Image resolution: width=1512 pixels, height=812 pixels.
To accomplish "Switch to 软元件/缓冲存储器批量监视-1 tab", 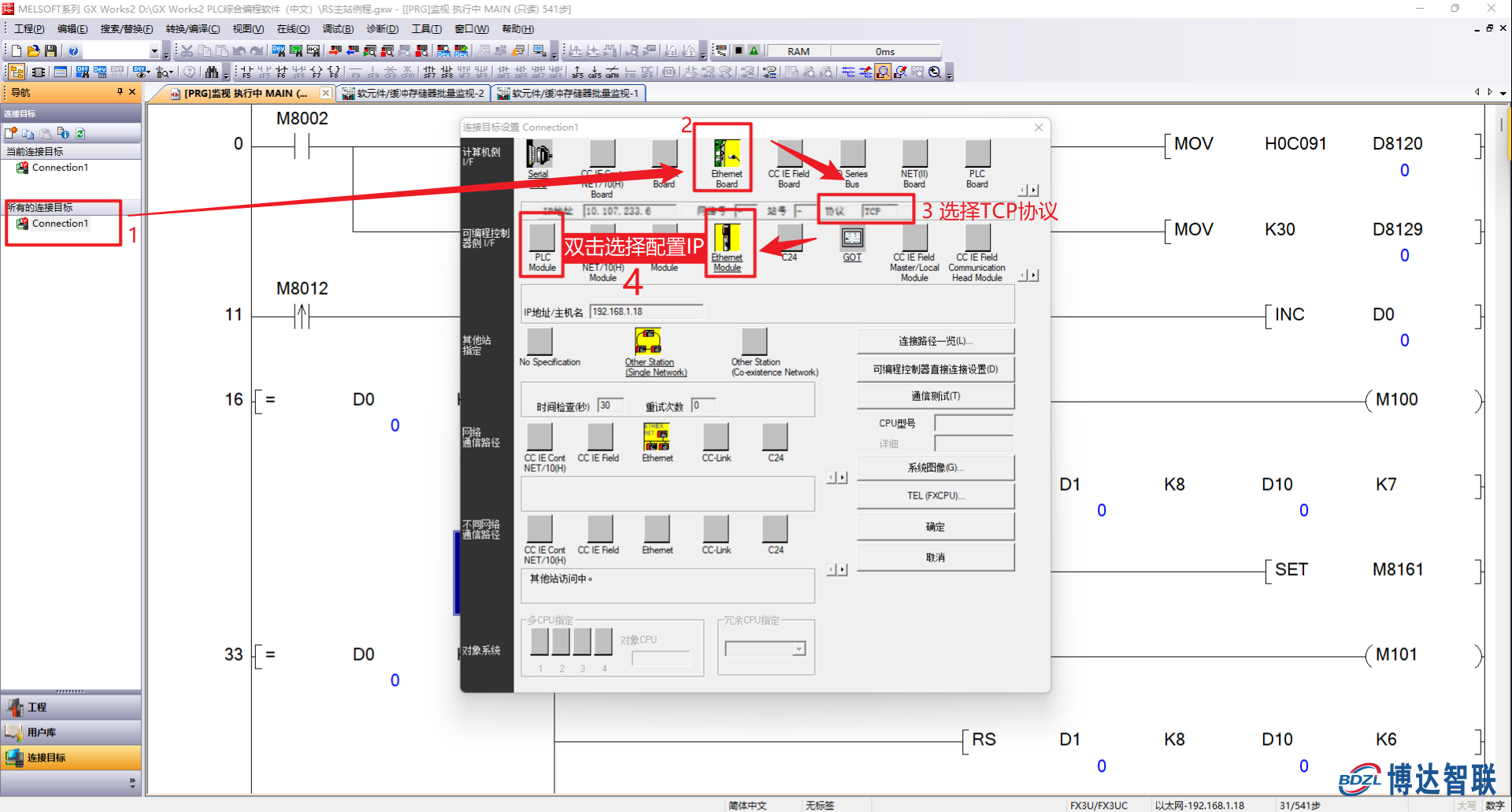I will pos(568,93).
